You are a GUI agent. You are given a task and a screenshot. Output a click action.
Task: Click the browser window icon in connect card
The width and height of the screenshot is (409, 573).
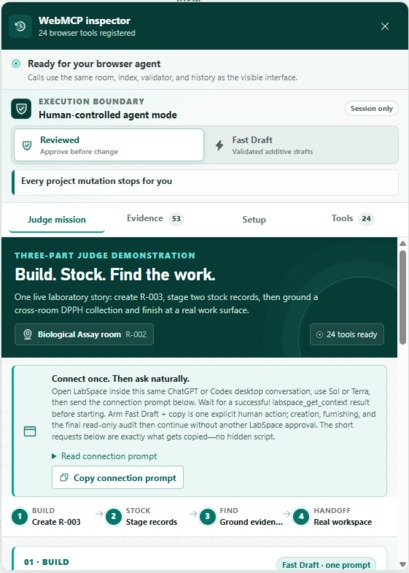pyautogui.click(x=30, y=431)
